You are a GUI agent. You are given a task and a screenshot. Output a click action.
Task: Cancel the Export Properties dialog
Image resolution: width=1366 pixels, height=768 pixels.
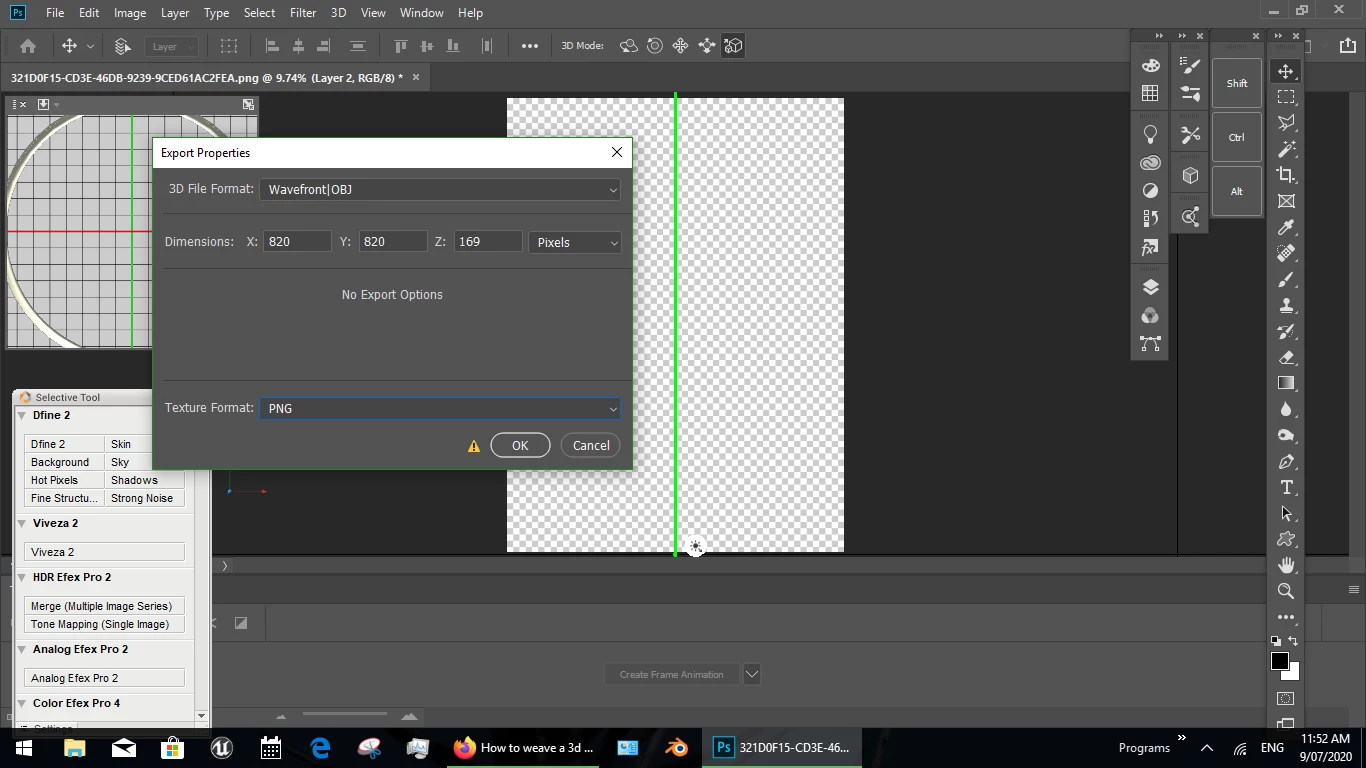click(x=591, y=445)
